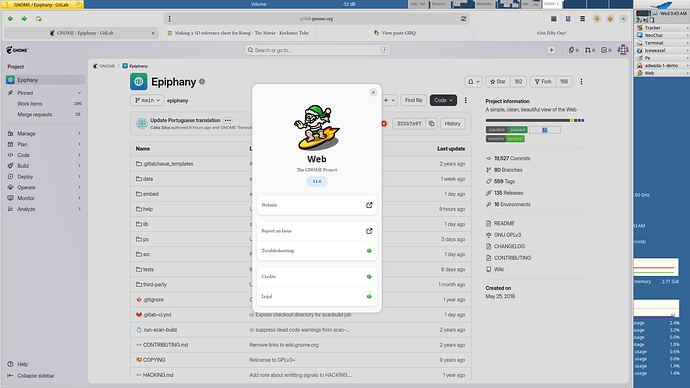
Task: Open Troubleshooting in the about dialog
Action: (x=317, y=251)
